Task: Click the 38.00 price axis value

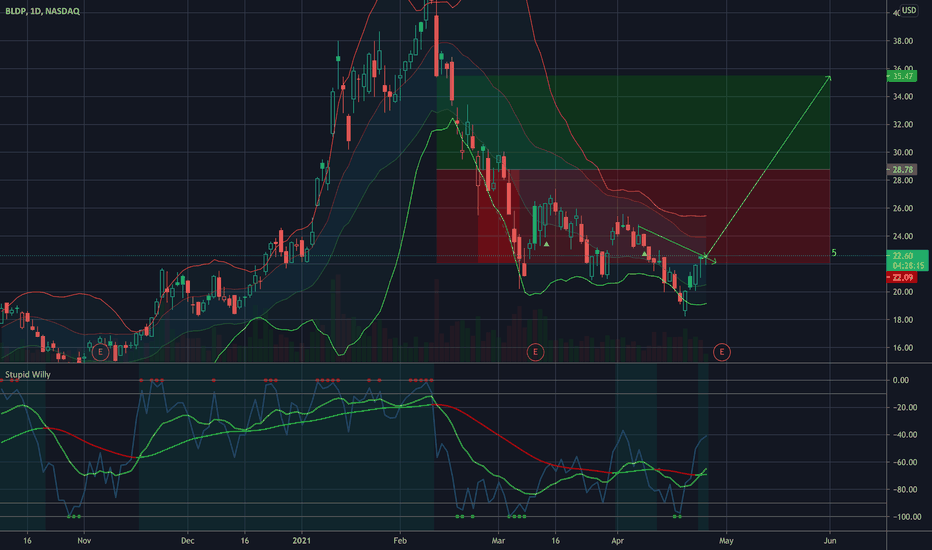Action: 902,41
